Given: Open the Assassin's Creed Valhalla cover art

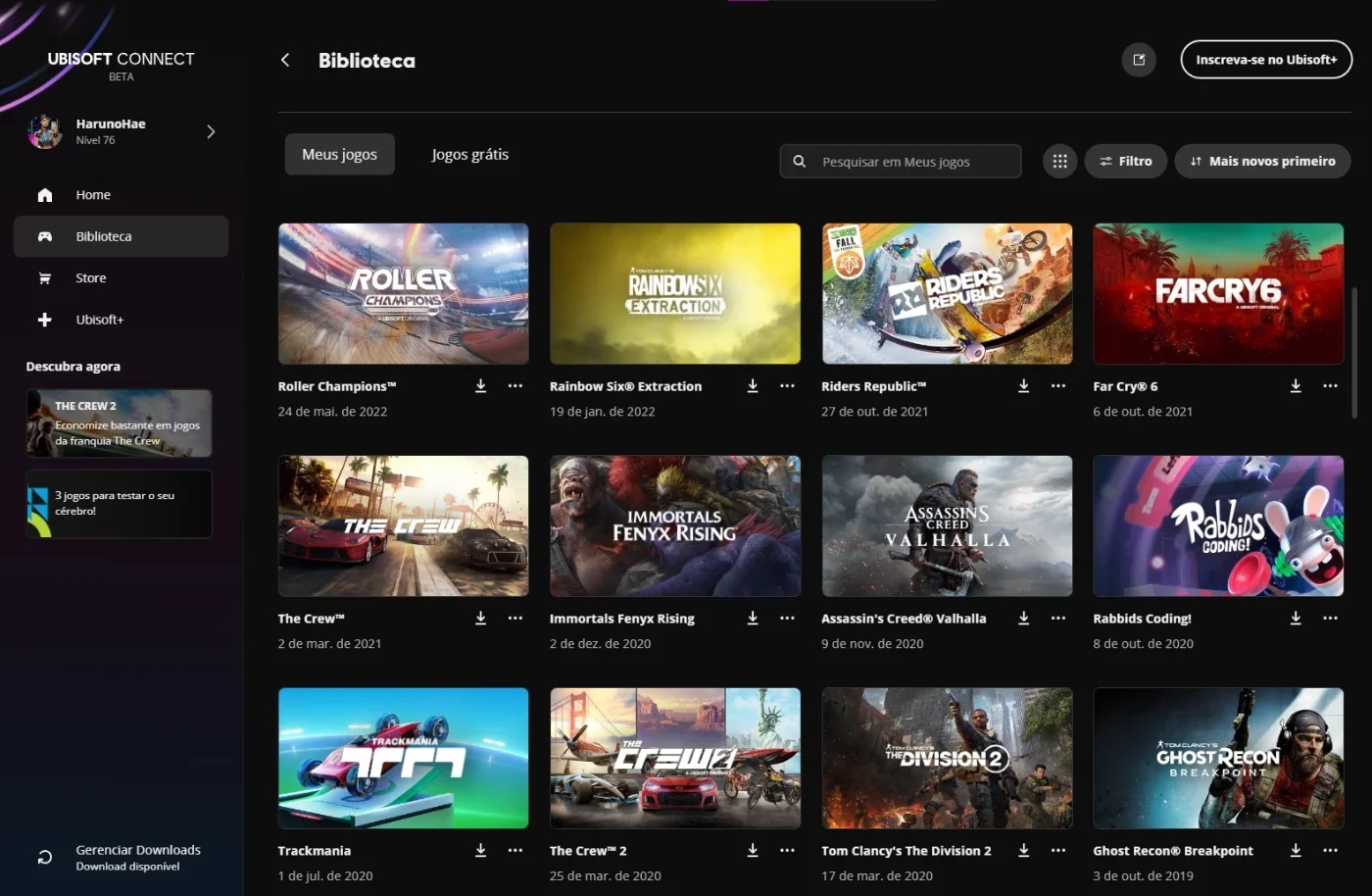Looking at the screenshot, I should [x=947, y=526].
